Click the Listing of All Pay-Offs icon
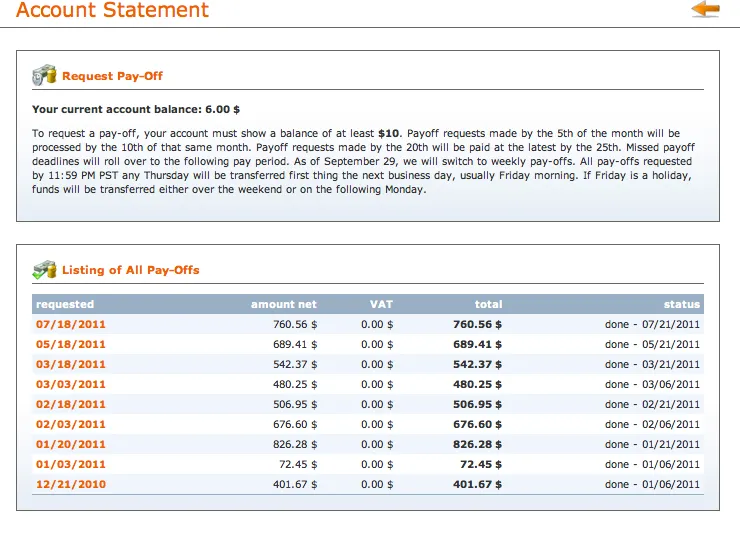740x533 pixels. point(44,270)
